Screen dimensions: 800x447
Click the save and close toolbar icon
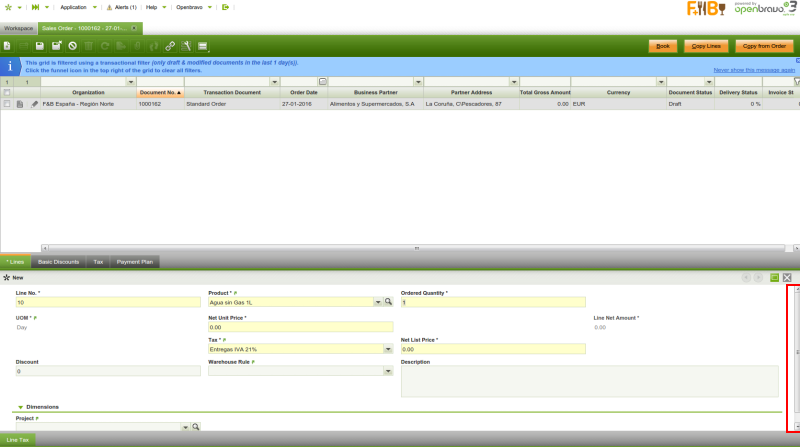coord(56,46)
